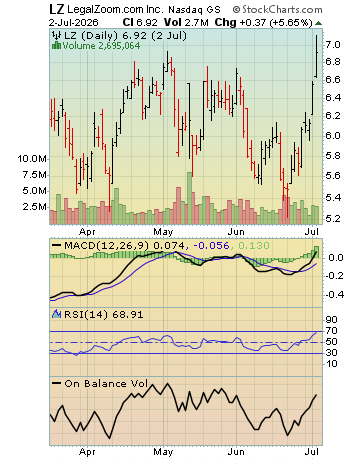Click the On Balance Vol legend label
The image size is (360, 460).
(x=106, y=383)
